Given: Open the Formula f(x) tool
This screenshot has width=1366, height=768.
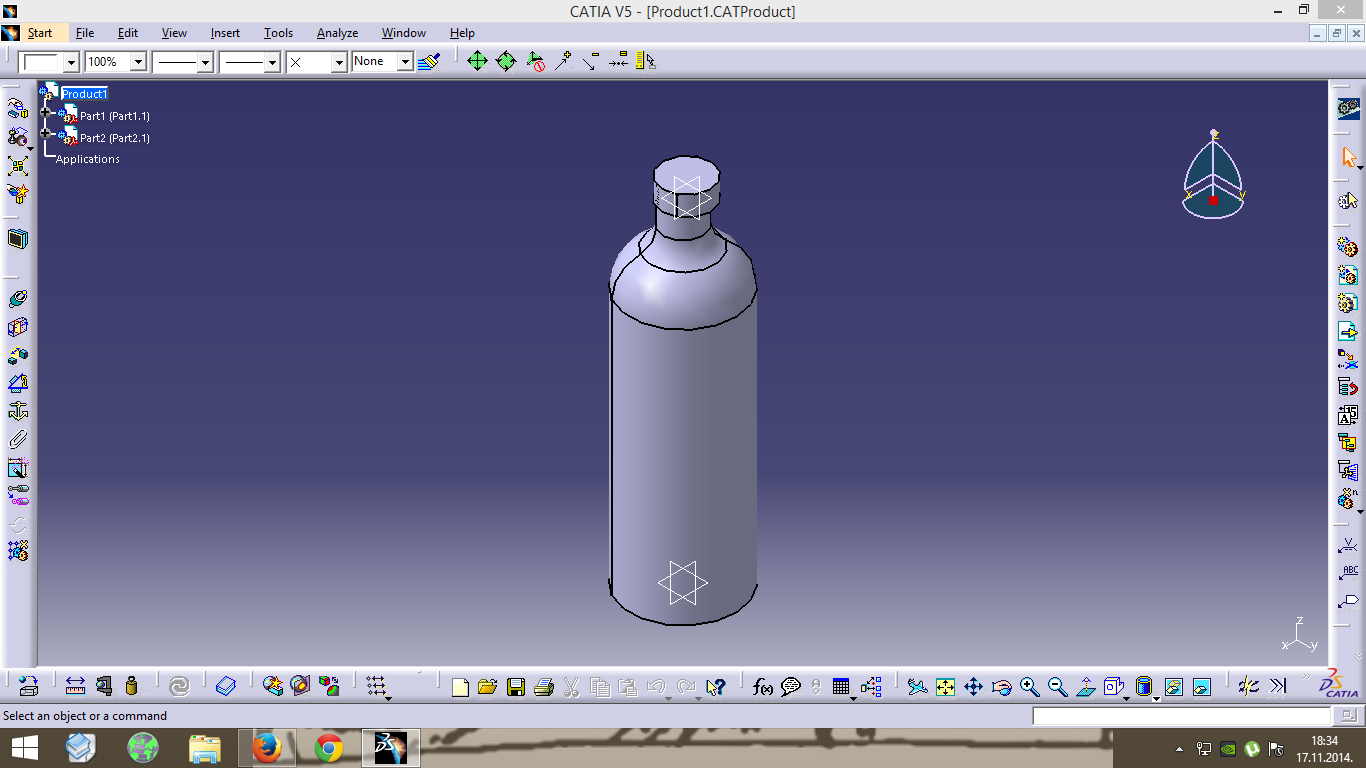Looking at the screenshot, I should [763, 687].
